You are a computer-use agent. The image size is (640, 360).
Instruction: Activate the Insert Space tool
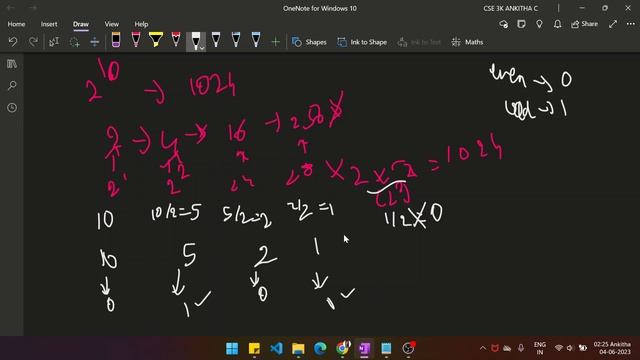(x=94, y=42)
